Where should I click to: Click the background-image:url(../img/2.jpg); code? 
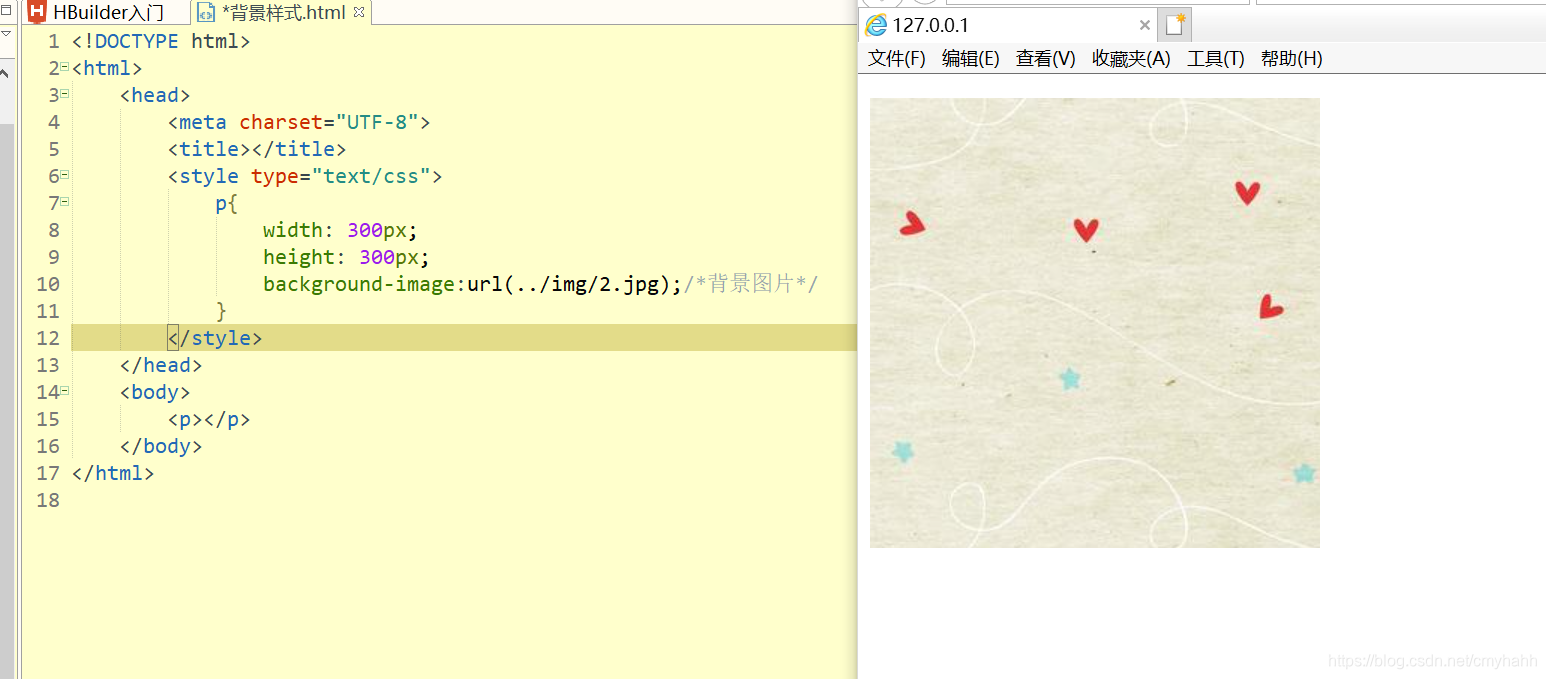tap(473, 285)
